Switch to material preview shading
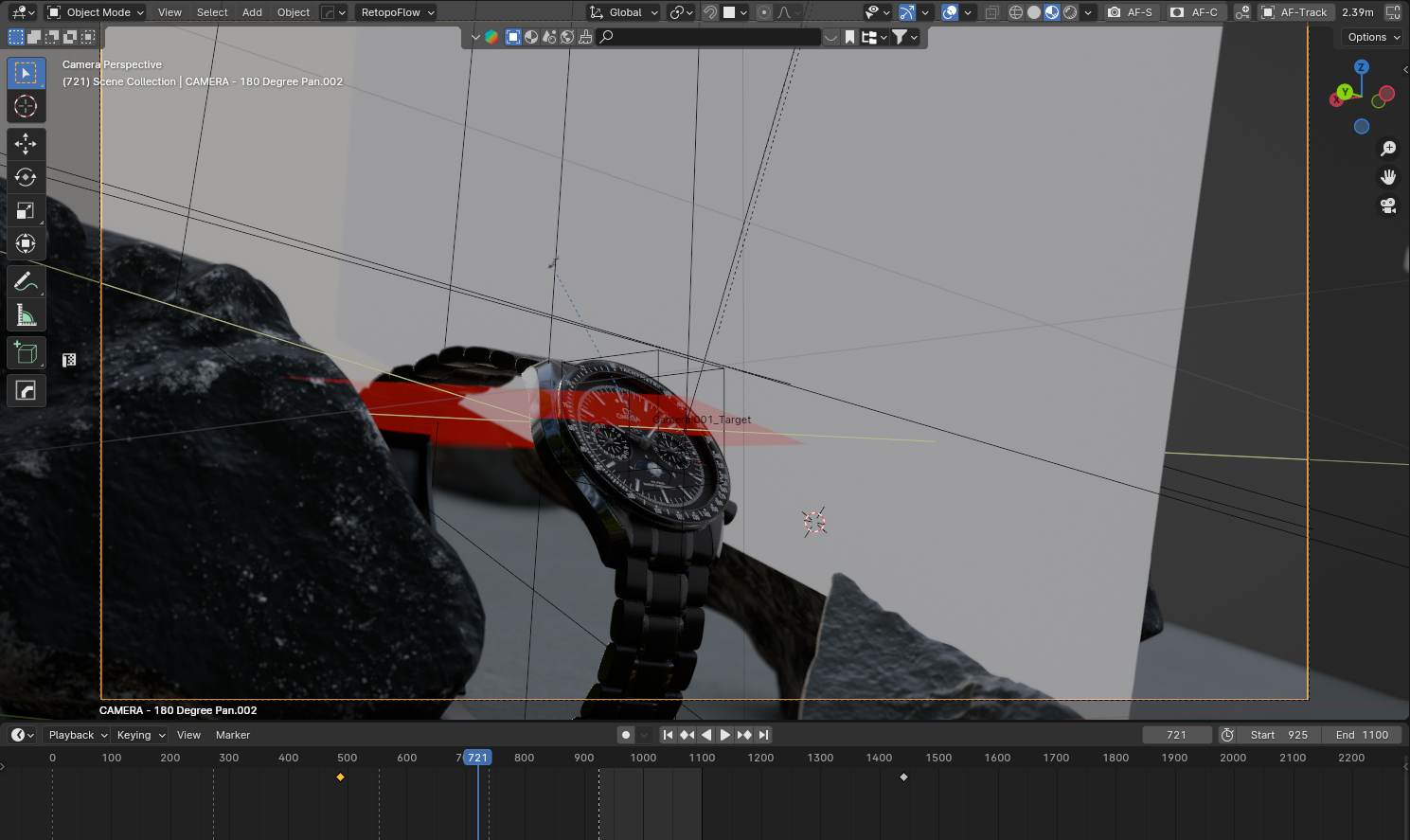Viewport: 1410px width, 840px height. pyautogui.click(x=1052, y=12)
